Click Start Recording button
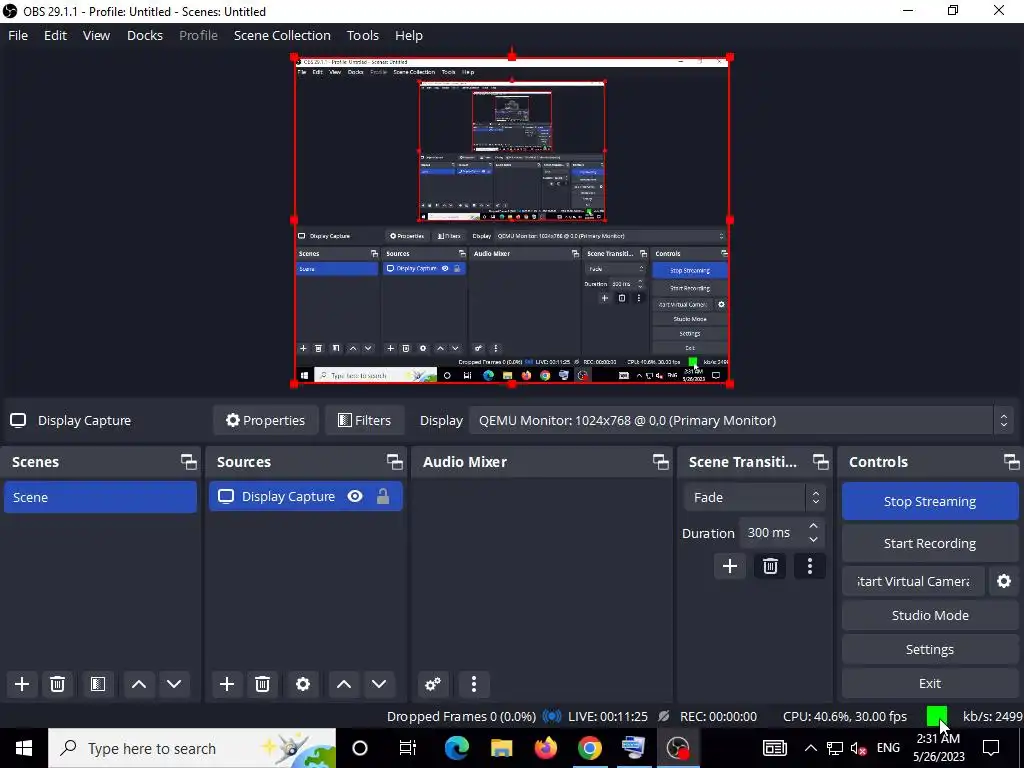Screen dimensions: 1024x768 (929, 543)
